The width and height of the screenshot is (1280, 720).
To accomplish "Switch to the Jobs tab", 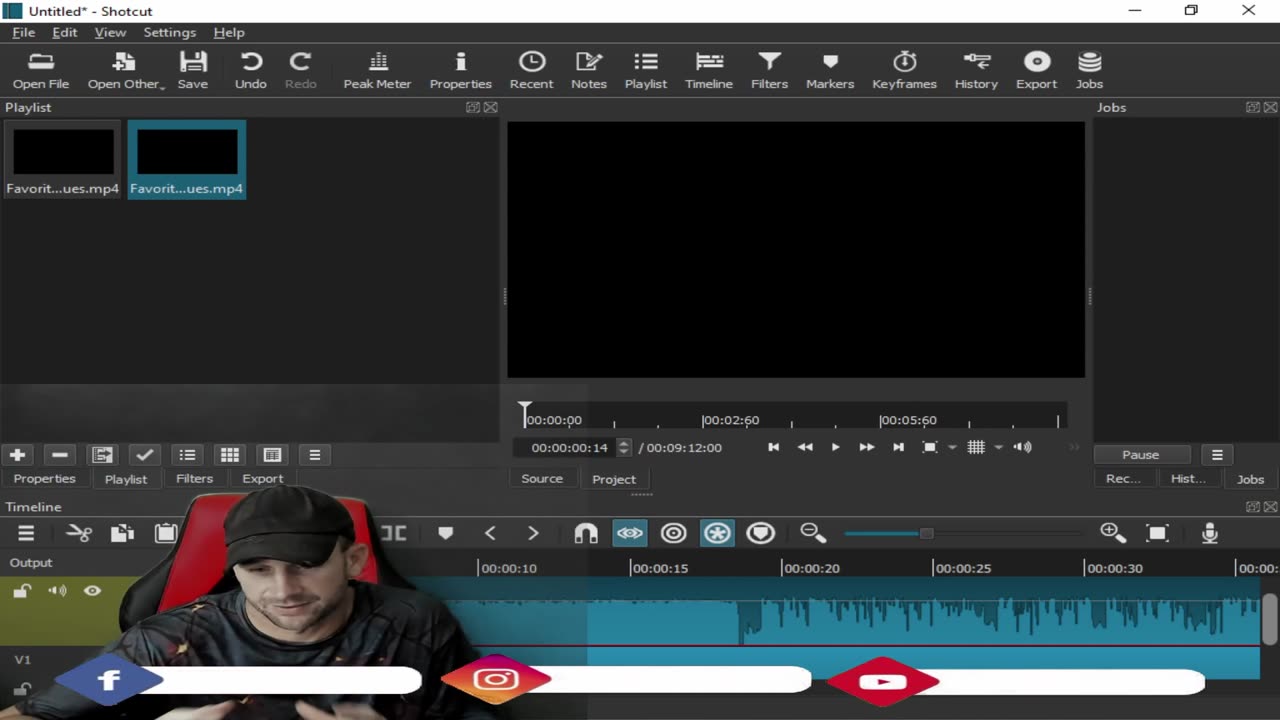I will click(1250, 479).
